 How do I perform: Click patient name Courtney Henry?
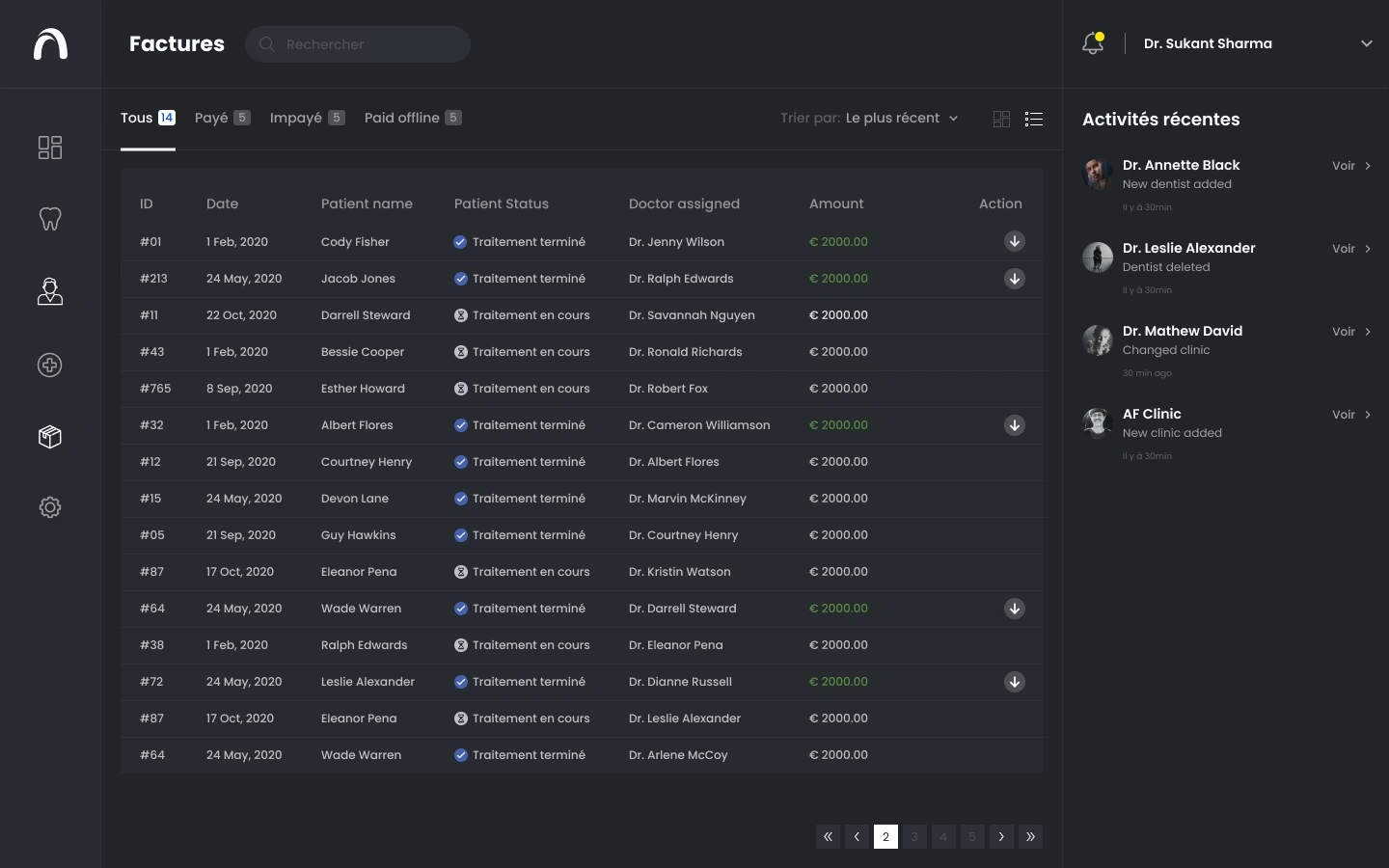coord(367,462)
